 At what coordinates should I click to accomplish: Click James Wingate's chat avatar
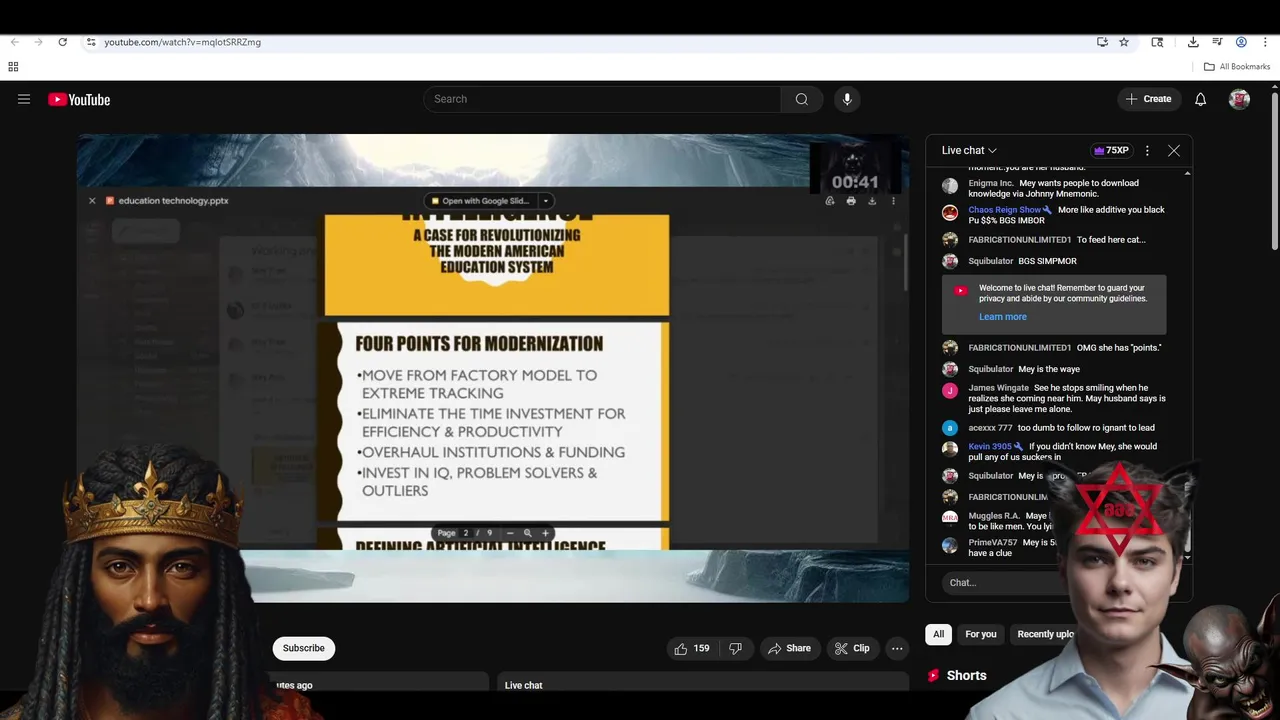pos(950,390)
